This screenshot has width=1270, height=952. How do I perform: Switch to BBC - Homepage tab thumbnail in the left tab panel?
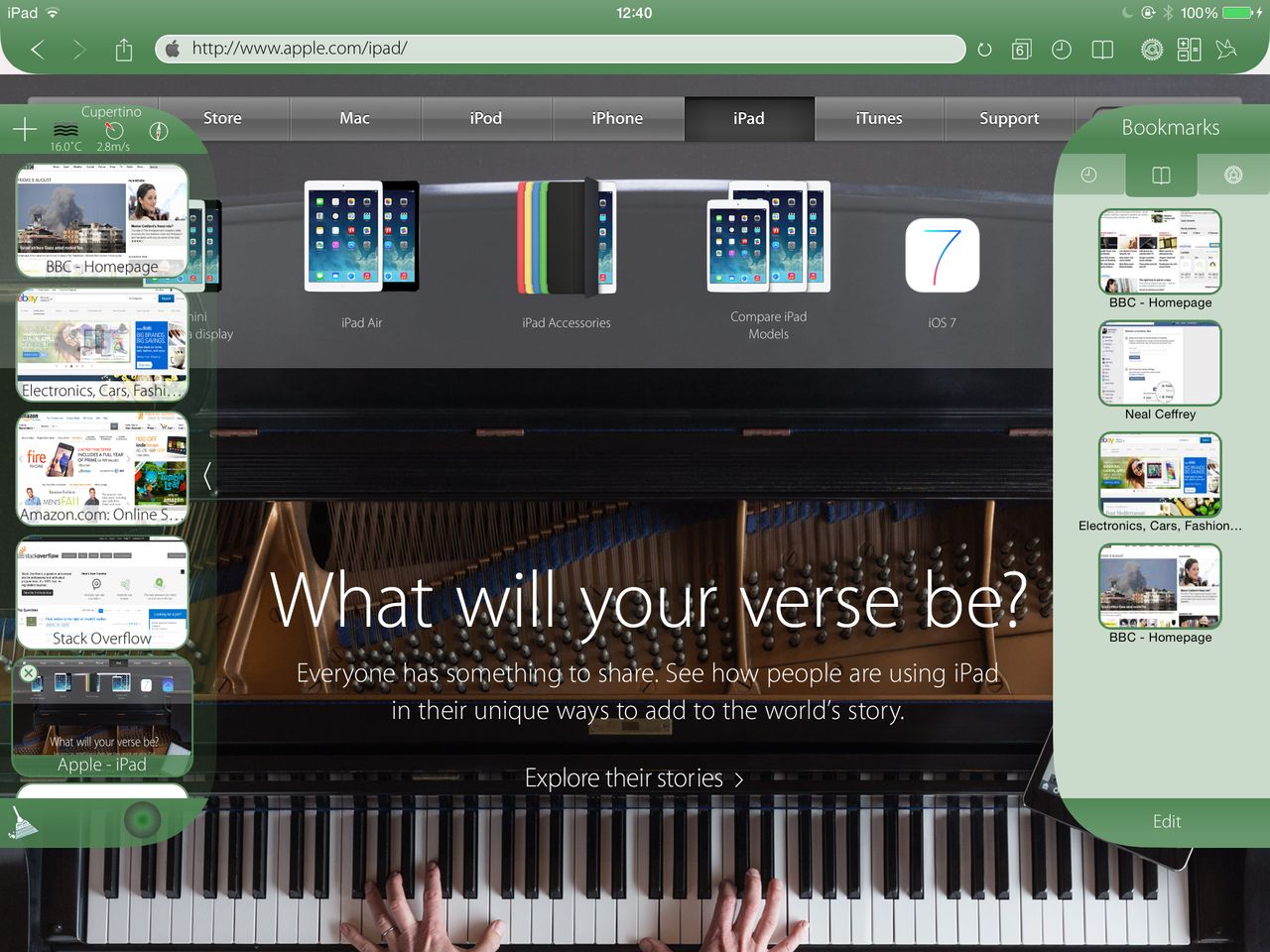pyautogui.click(x=101, y=221)
